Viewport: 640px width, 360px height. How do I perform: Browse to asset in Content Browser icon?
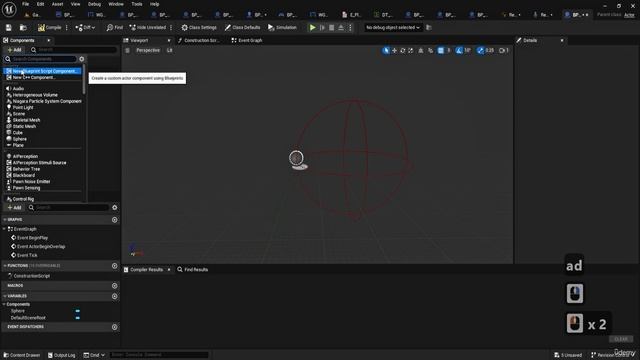point(23,27)
